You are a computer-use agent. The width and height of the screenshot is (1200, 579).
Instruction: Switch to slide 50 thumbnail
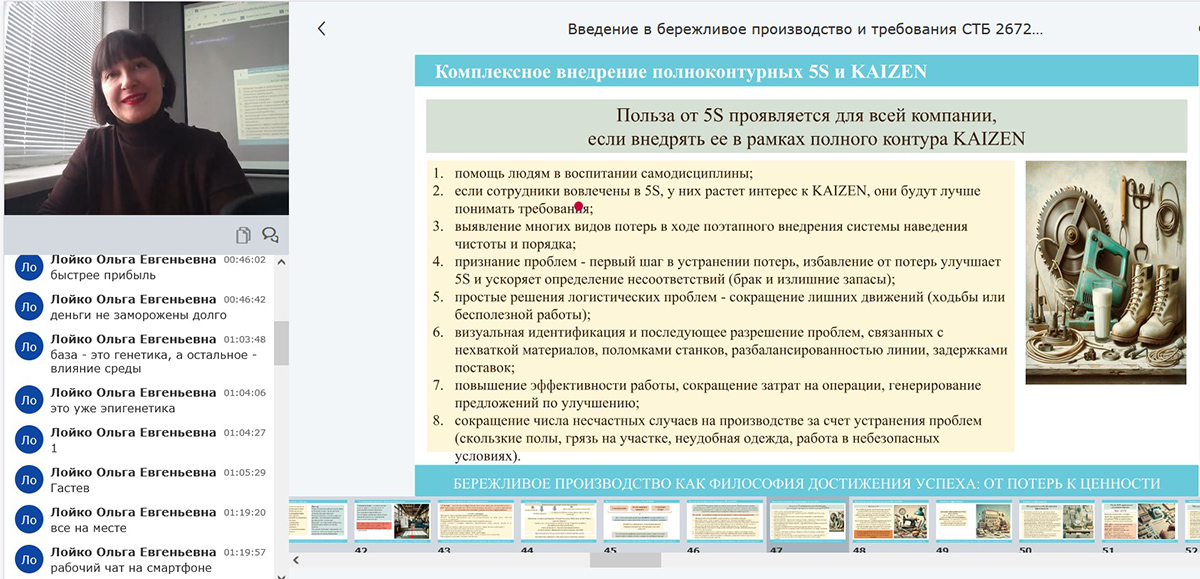(1055, 522)
